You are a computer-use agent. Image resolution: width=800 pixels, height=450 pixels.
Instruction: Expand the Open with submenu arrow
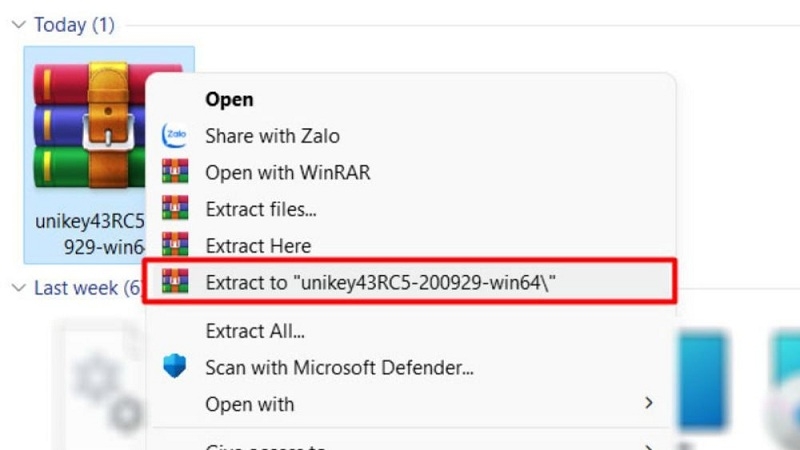pyautogui.click(x=649, y=403)
